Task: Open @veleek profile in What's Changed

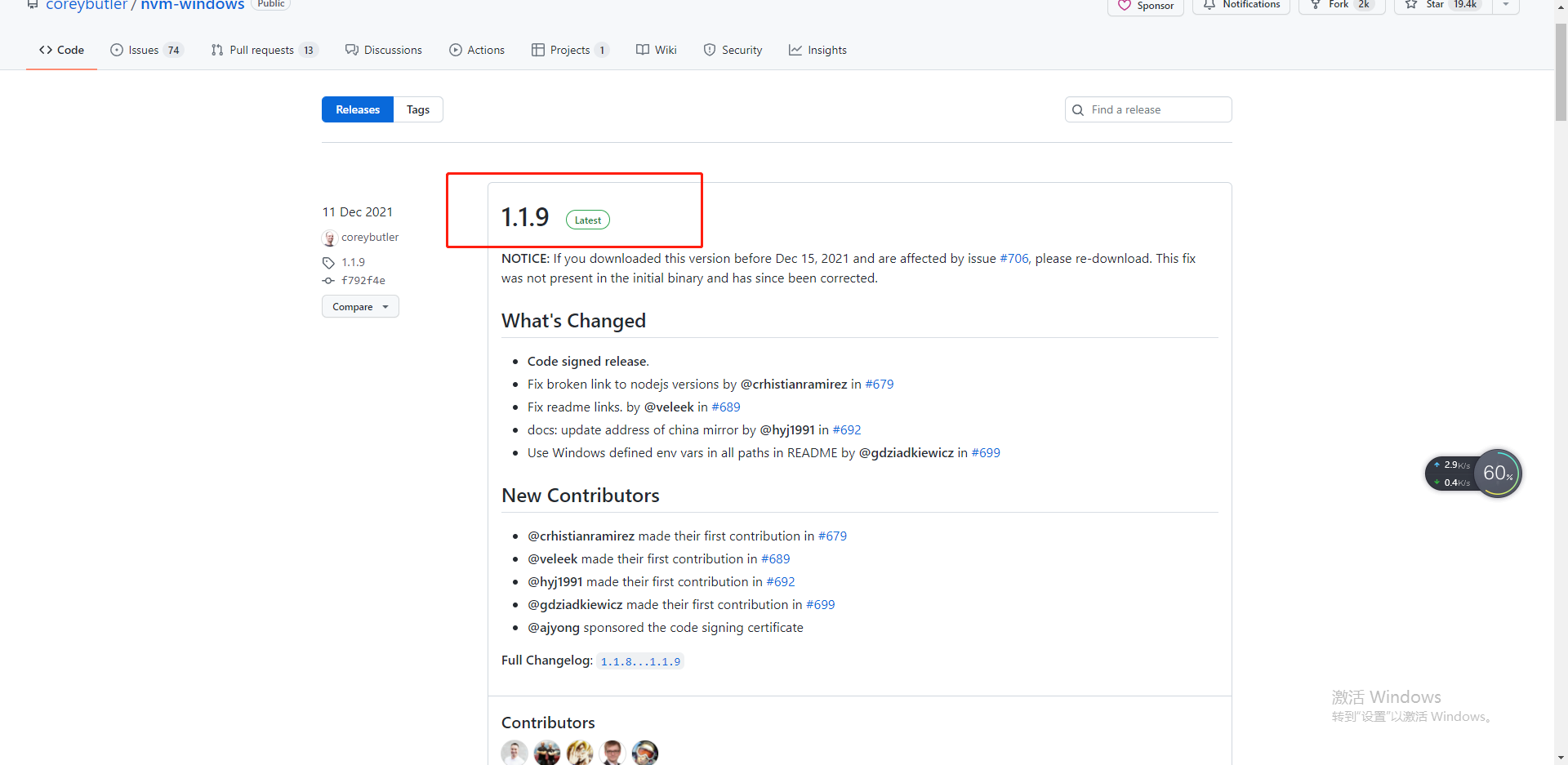Action: (669, 407)
